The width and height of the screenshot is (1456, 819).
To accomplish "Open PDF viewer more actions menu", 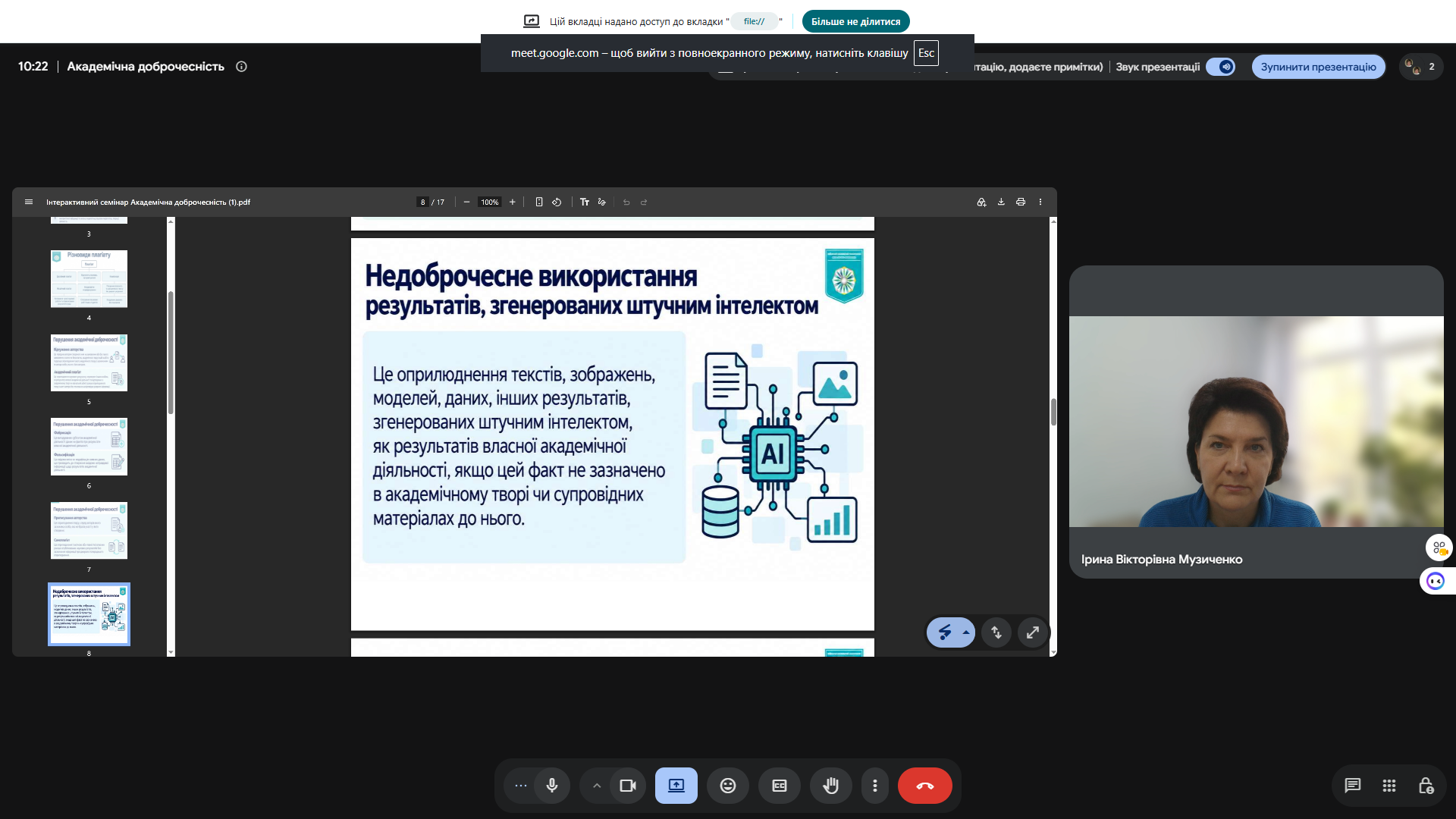I will [x=1040, y=202].
